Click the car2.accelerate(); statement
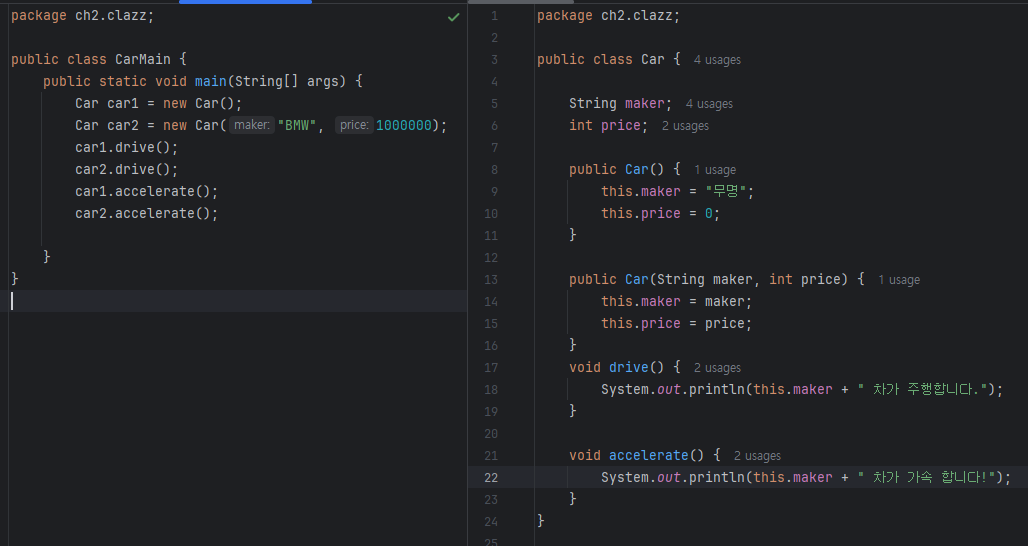1028x546 pixels. coord(147,214)
